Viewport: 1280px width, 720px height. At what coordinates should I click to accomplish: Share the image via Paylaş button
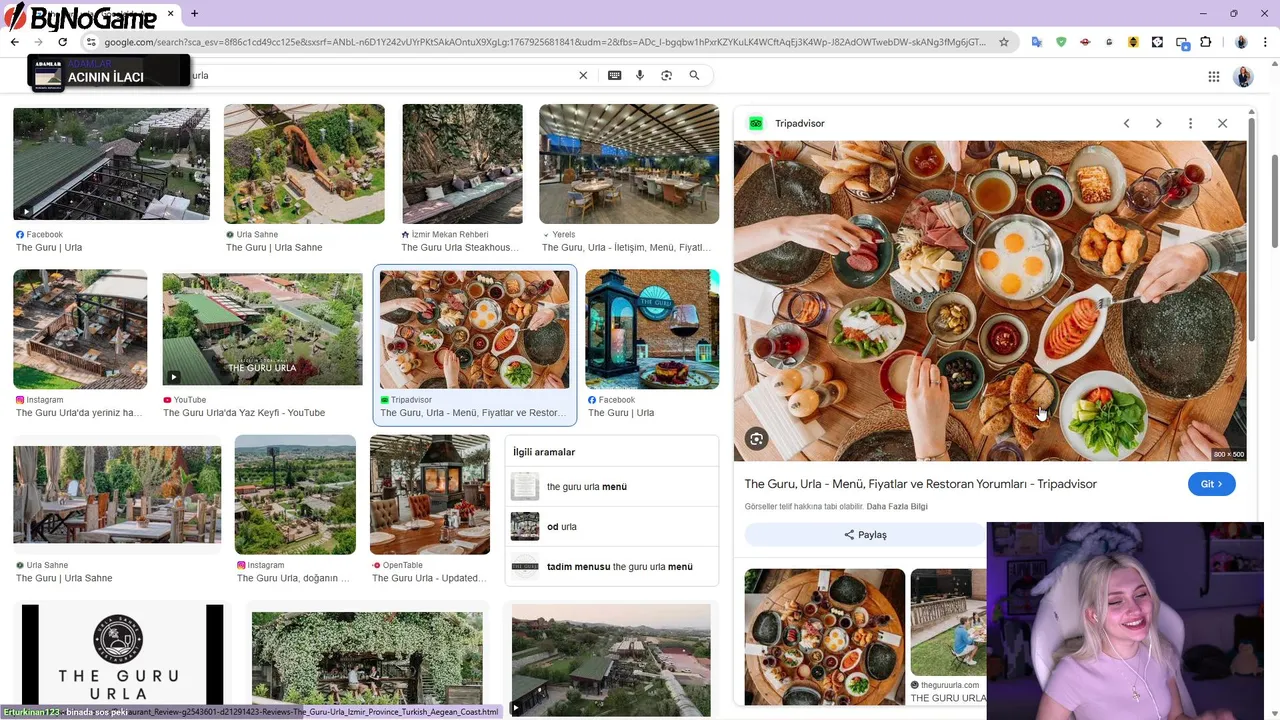click(x=865, y=534)
